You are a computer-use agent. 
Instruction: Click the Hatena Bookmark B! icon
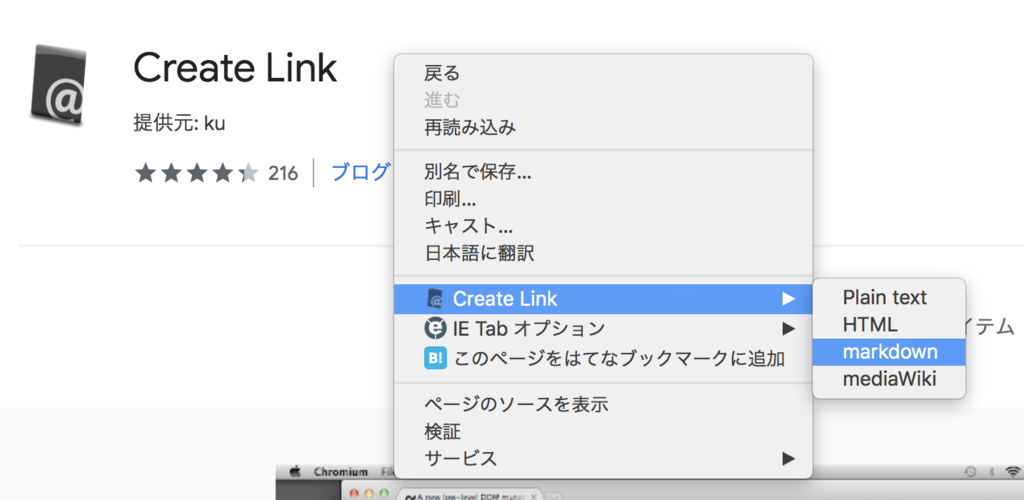435,358
